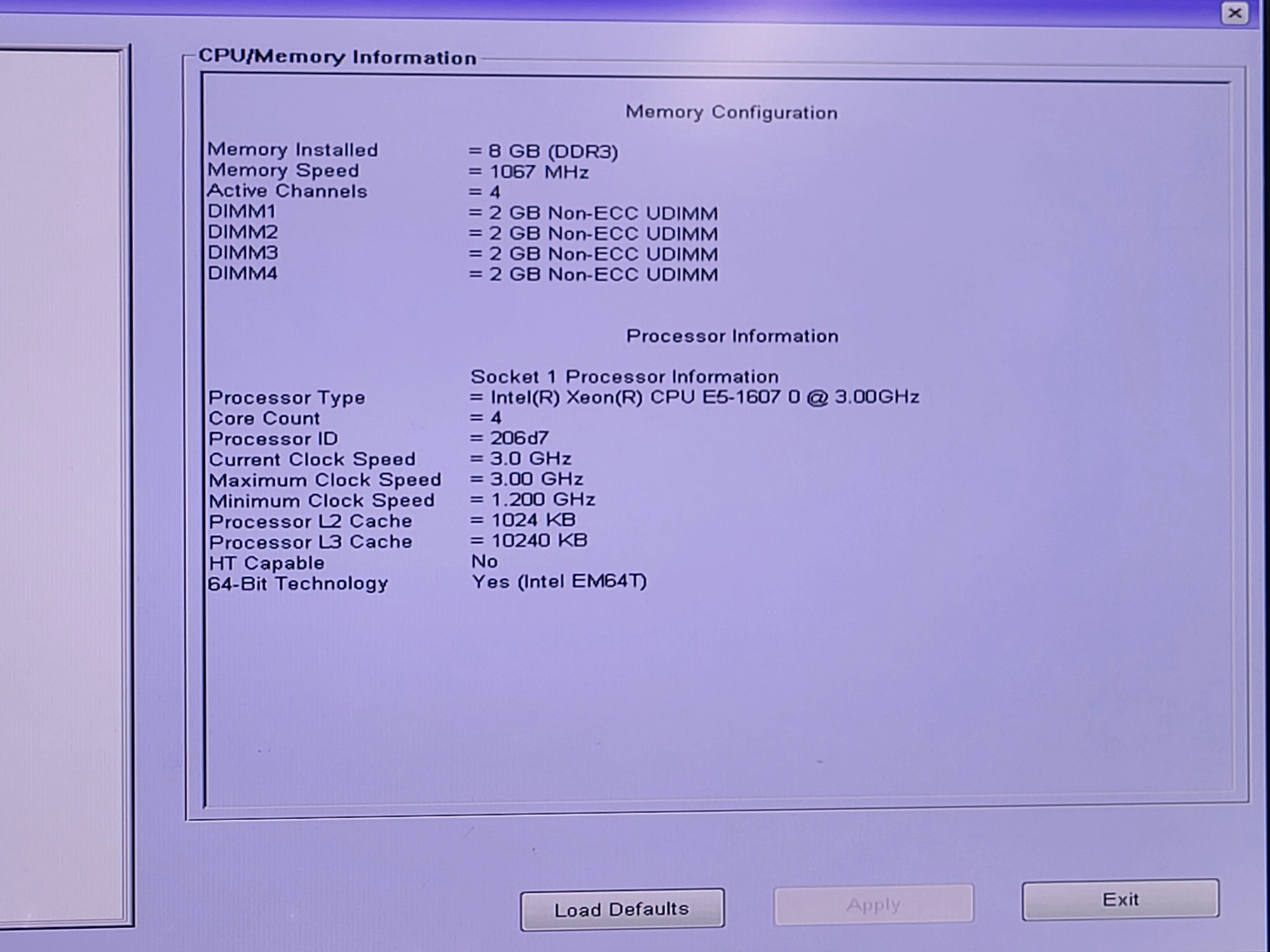Click the Core Count label

[264, 418]
